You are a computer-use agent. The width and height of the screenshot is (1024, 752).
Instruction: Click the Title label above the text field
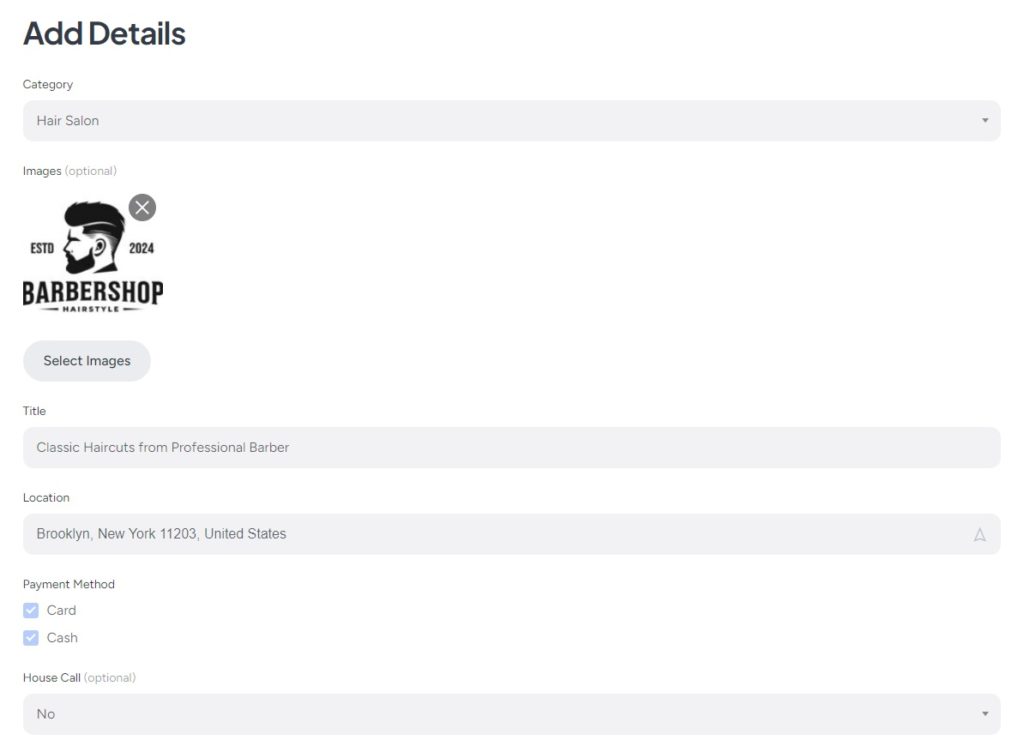(x=34, y=410)
